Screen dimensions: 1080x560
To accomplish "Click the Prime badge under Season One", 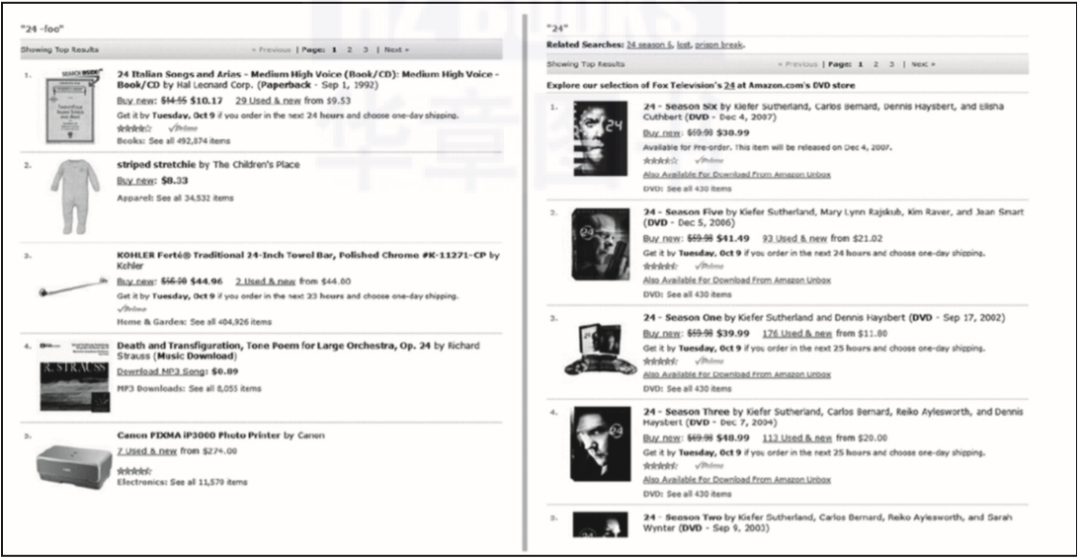I will coord(709,361).
